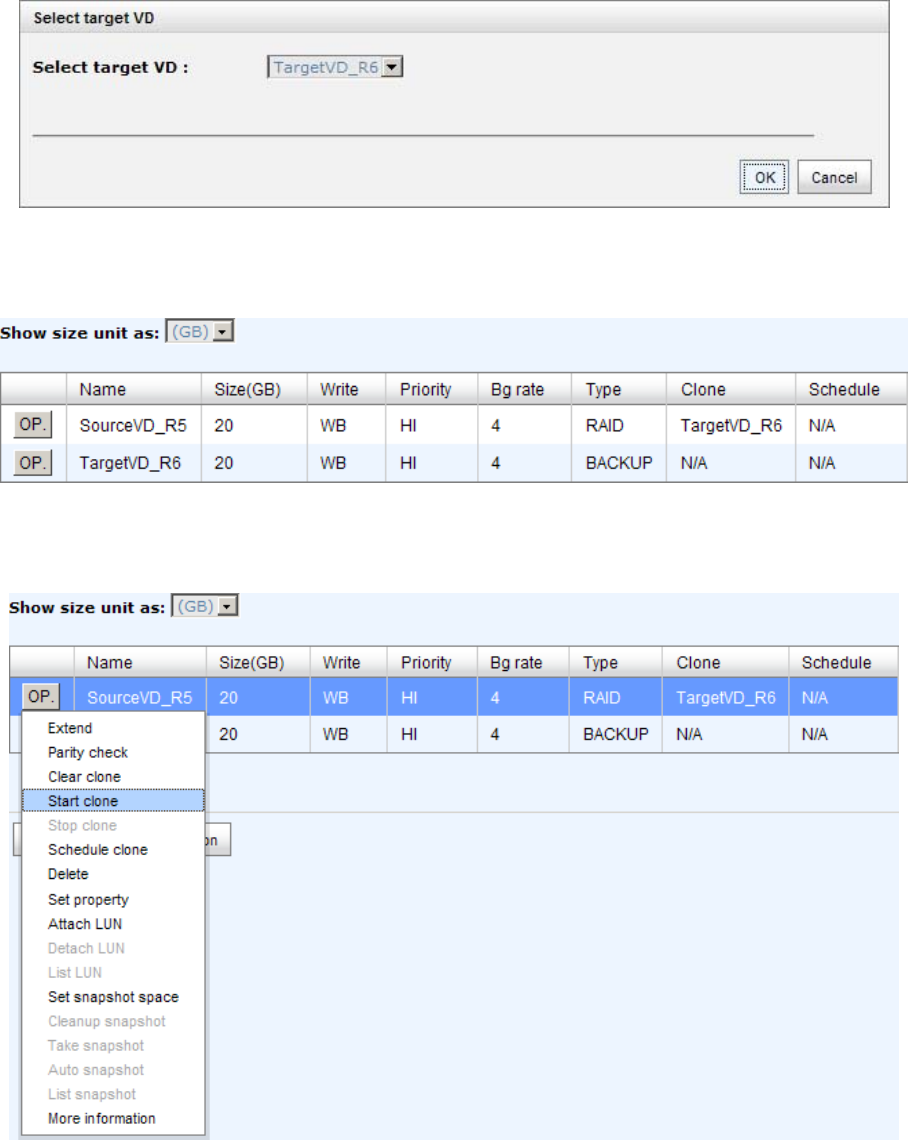Click BACKUP type cell in middle table

pyautogui.click(x=619, y=463)
